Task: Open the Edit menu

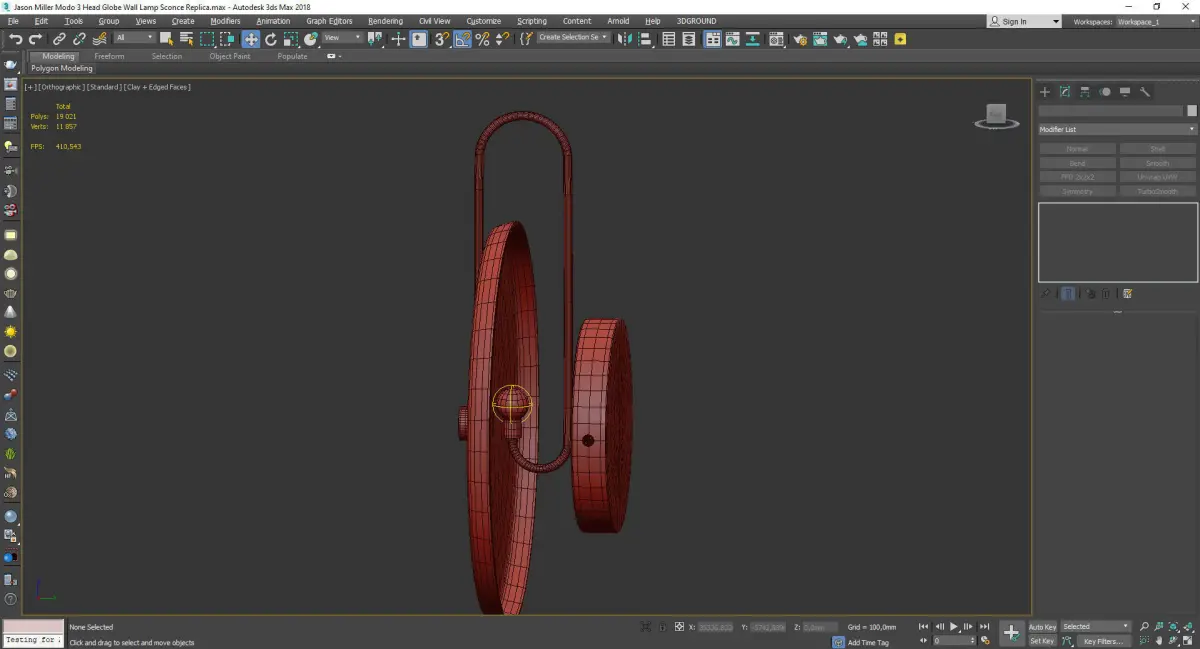Action: 41,21
